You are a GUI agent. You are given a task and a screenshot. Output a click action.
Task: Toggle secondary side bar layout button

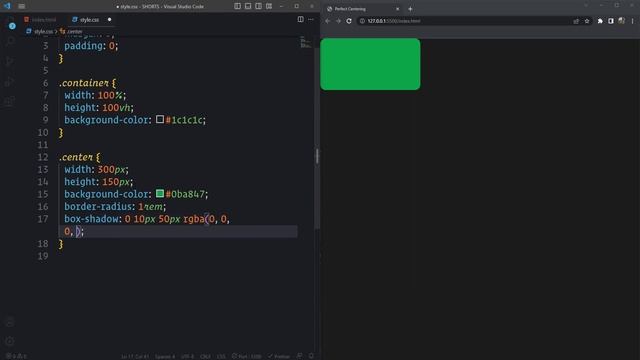(x=258, y=6)
